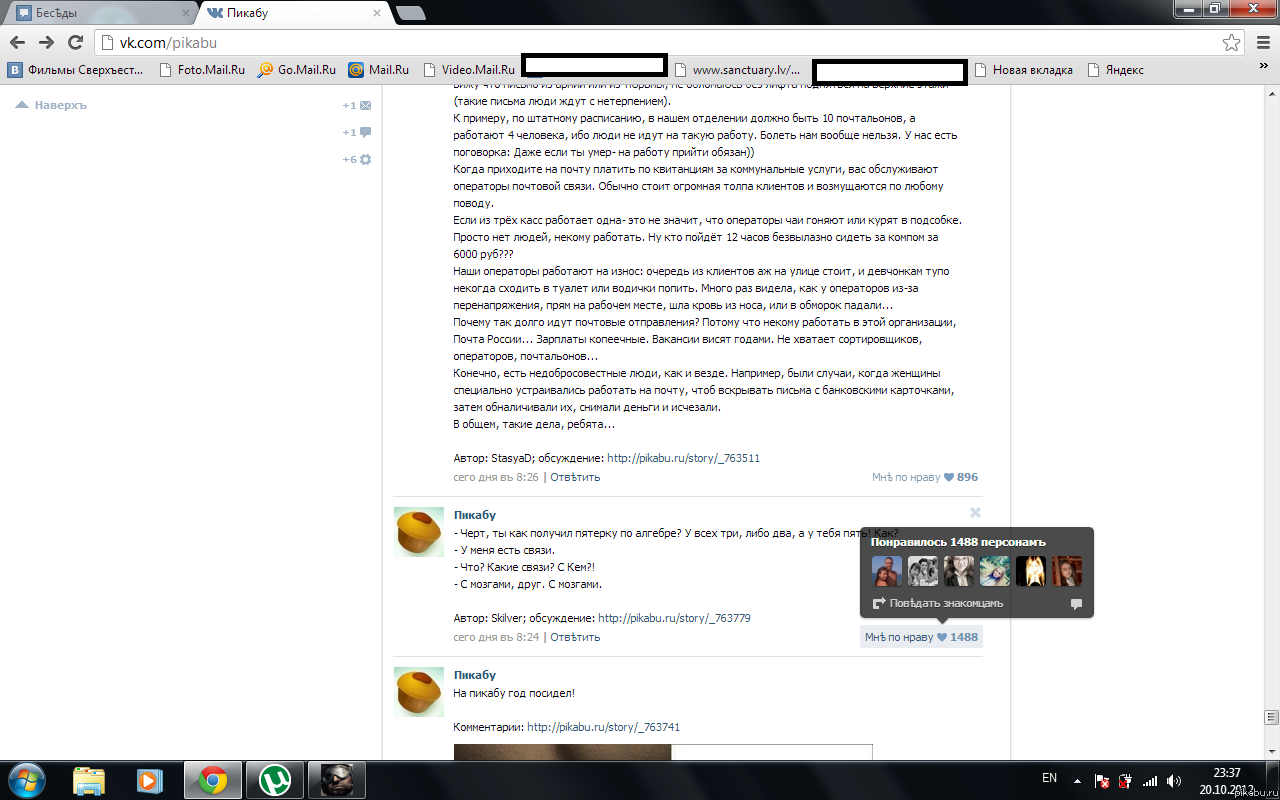Click the +1 comments bubble icon

[365, 132]
